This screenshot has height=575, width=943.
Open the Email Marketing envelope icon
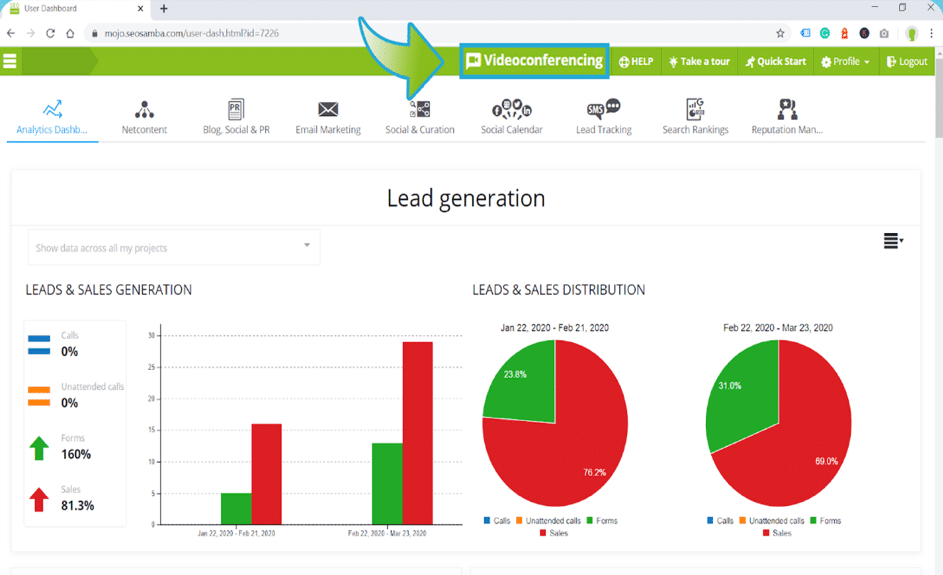tap(328, 110)
